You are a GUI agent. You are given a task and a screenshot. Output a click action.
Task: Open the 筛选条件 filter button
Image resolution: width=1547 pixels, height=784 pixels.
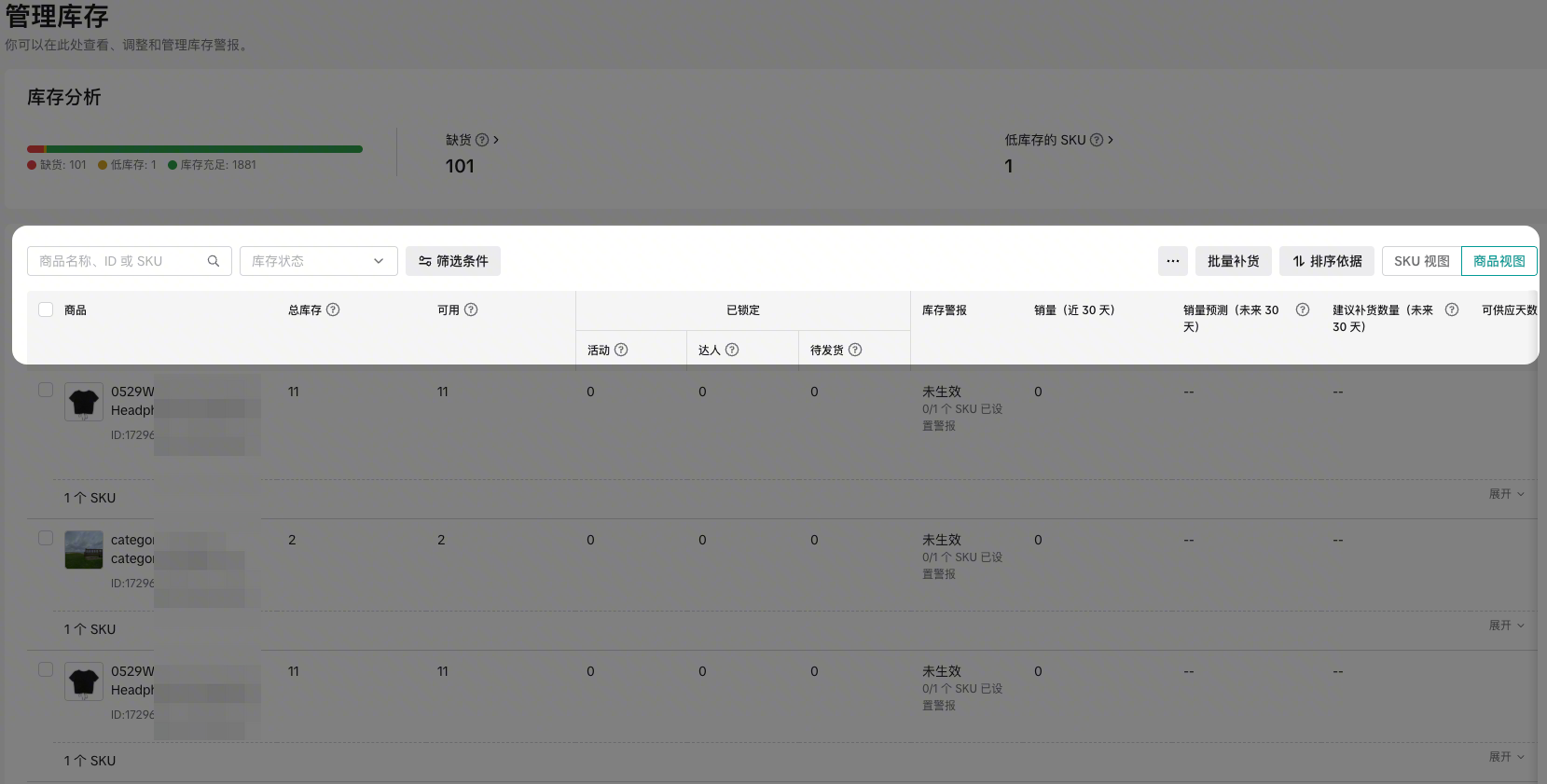pyautogui.click(x=453, y=261)
